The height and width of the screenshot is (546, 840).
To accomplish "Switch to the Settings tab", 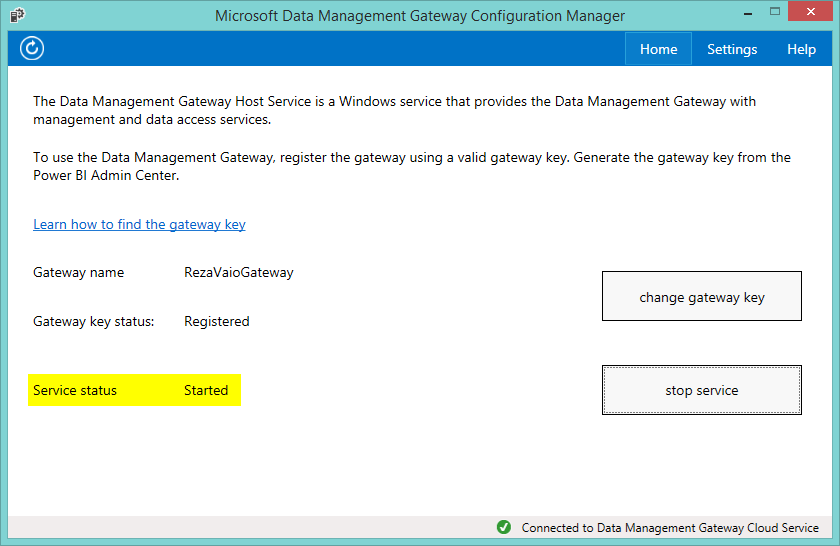I will click(732, 49).
